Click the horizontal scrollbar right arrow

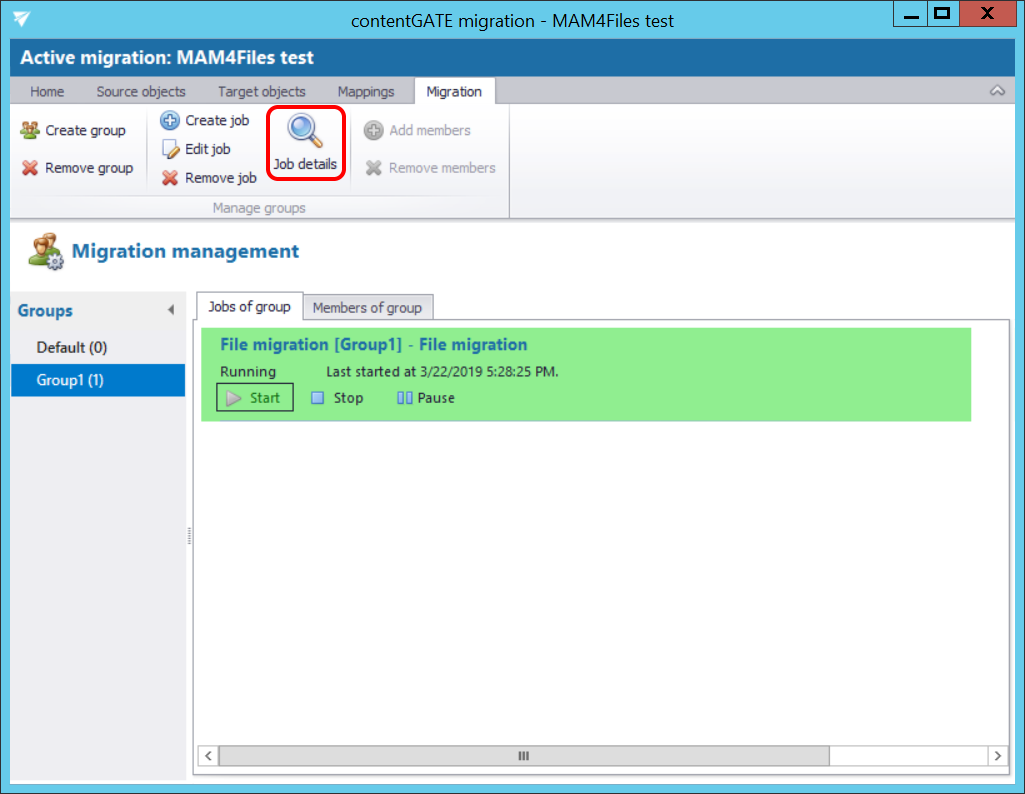point(996,756)
